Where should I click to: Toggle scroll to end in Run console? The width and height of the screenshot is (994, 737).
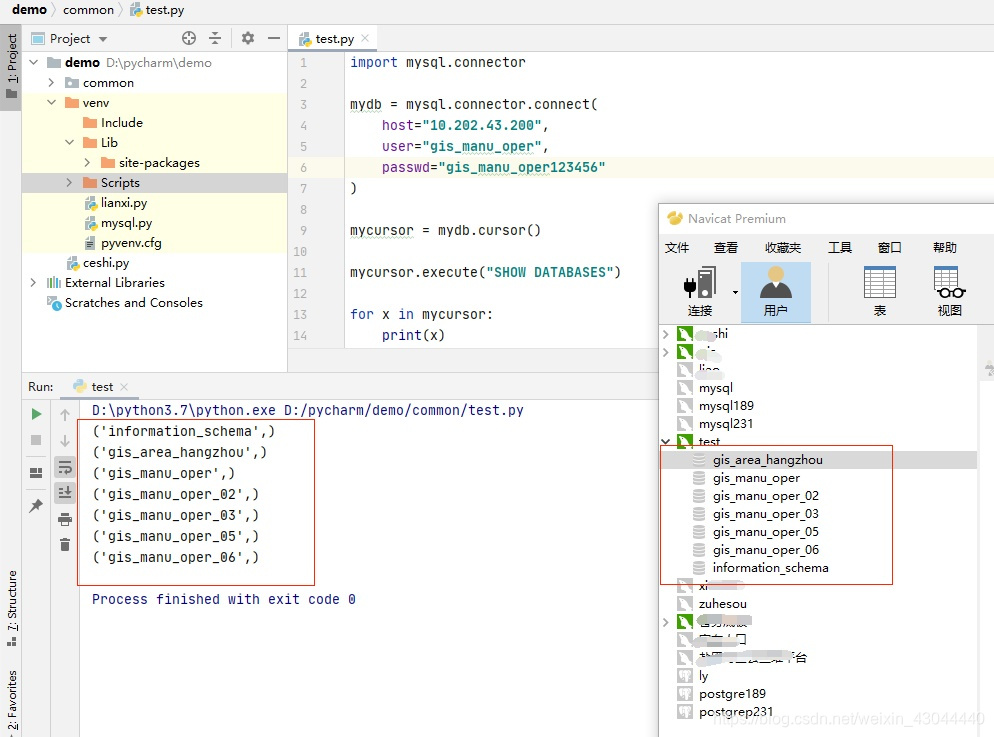point(65,492)
